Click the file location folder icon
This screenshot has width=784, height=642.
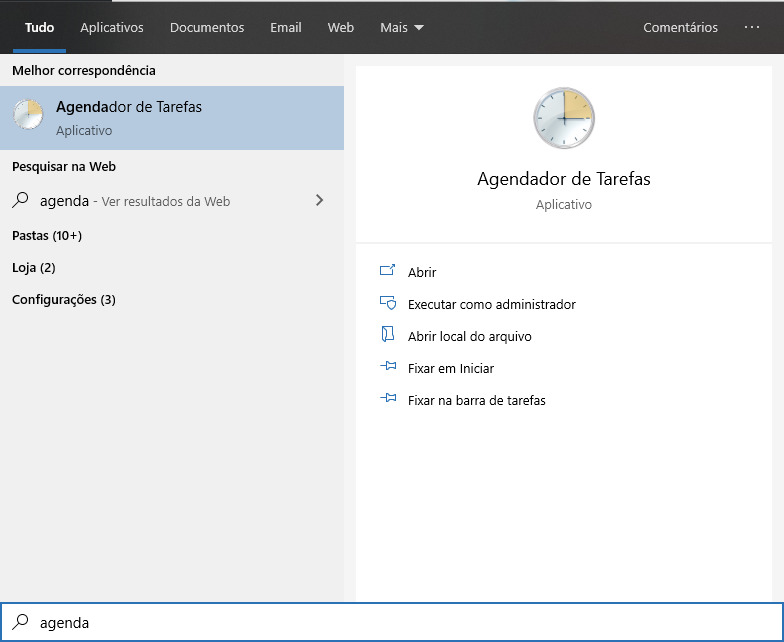coord(388,334)
